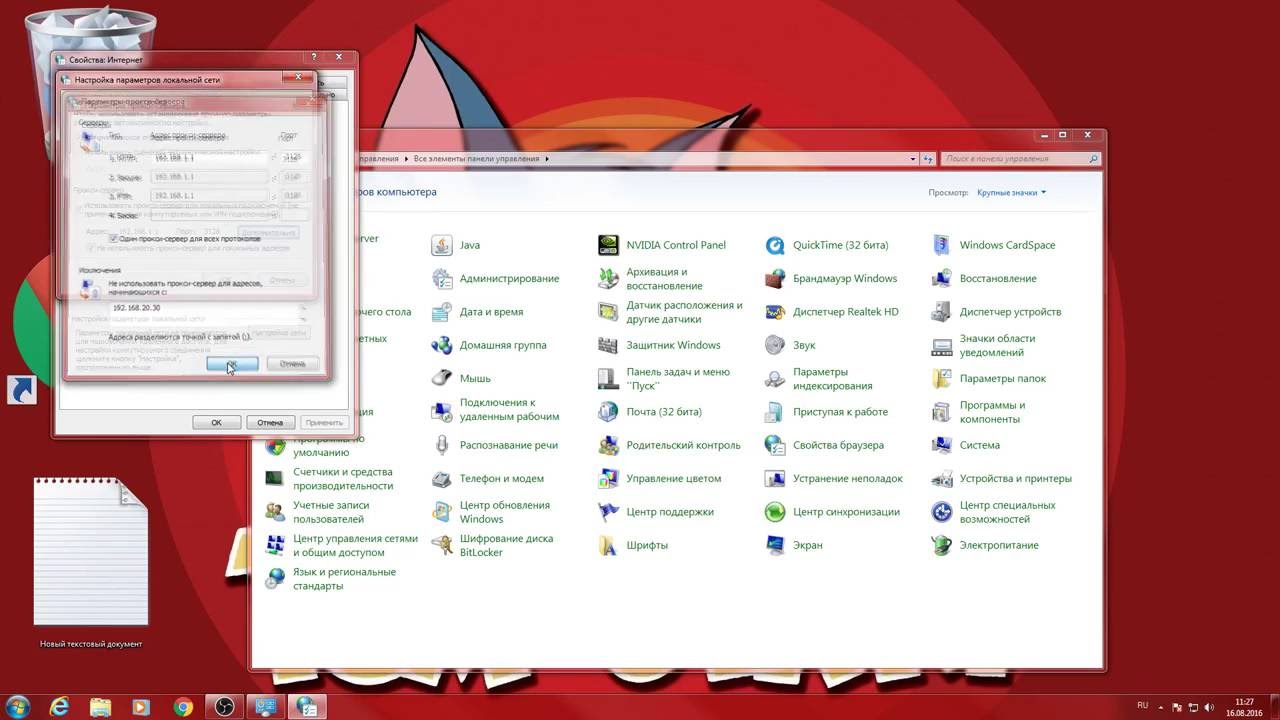Confirm proxy settings with the highlighted OK button
The image size is (1280, 720).
tap(232, 364)
